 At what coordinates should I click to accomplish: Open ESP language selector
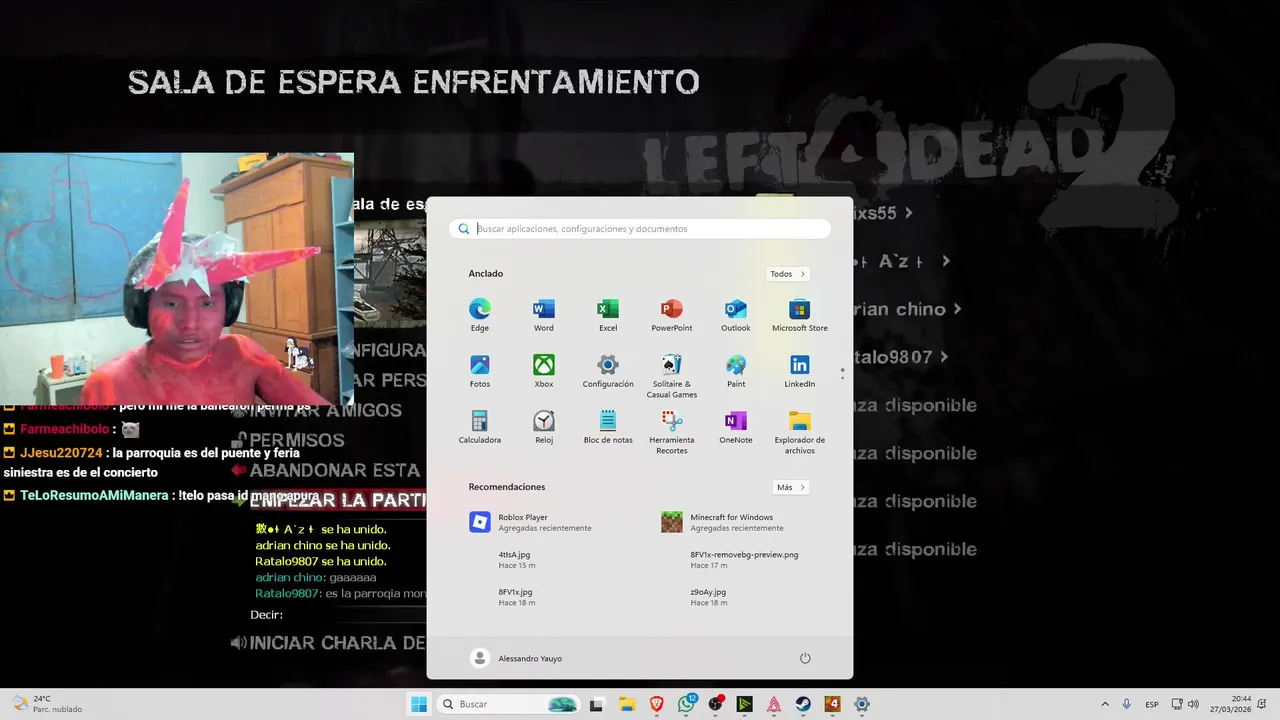pos(1152,704)
